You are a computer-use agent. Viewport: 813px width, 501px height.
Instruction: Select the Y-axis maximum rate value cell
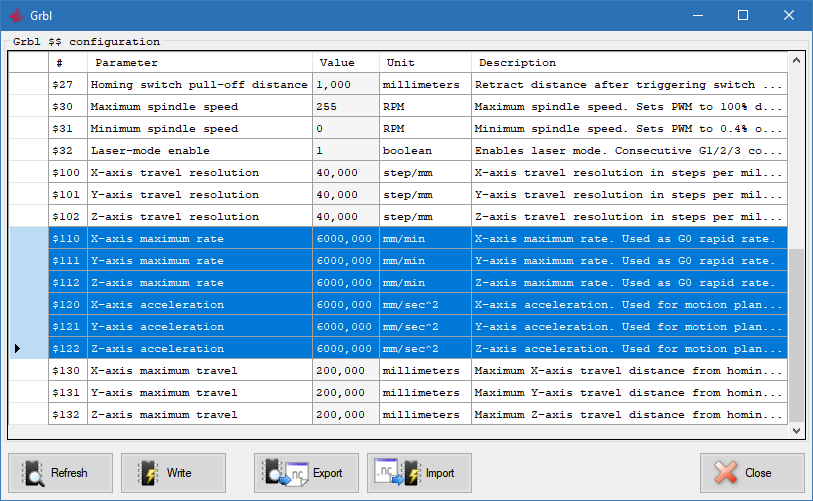346,260
